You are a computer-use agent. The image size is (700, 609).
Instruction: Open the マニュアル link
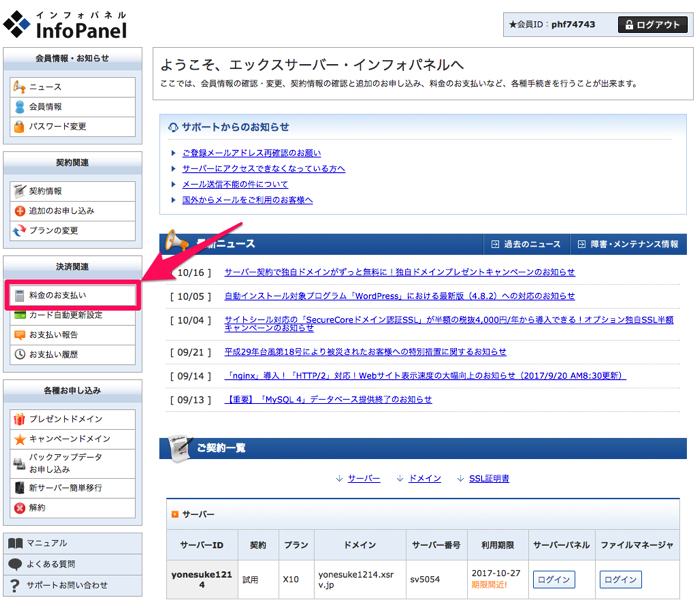73,543
